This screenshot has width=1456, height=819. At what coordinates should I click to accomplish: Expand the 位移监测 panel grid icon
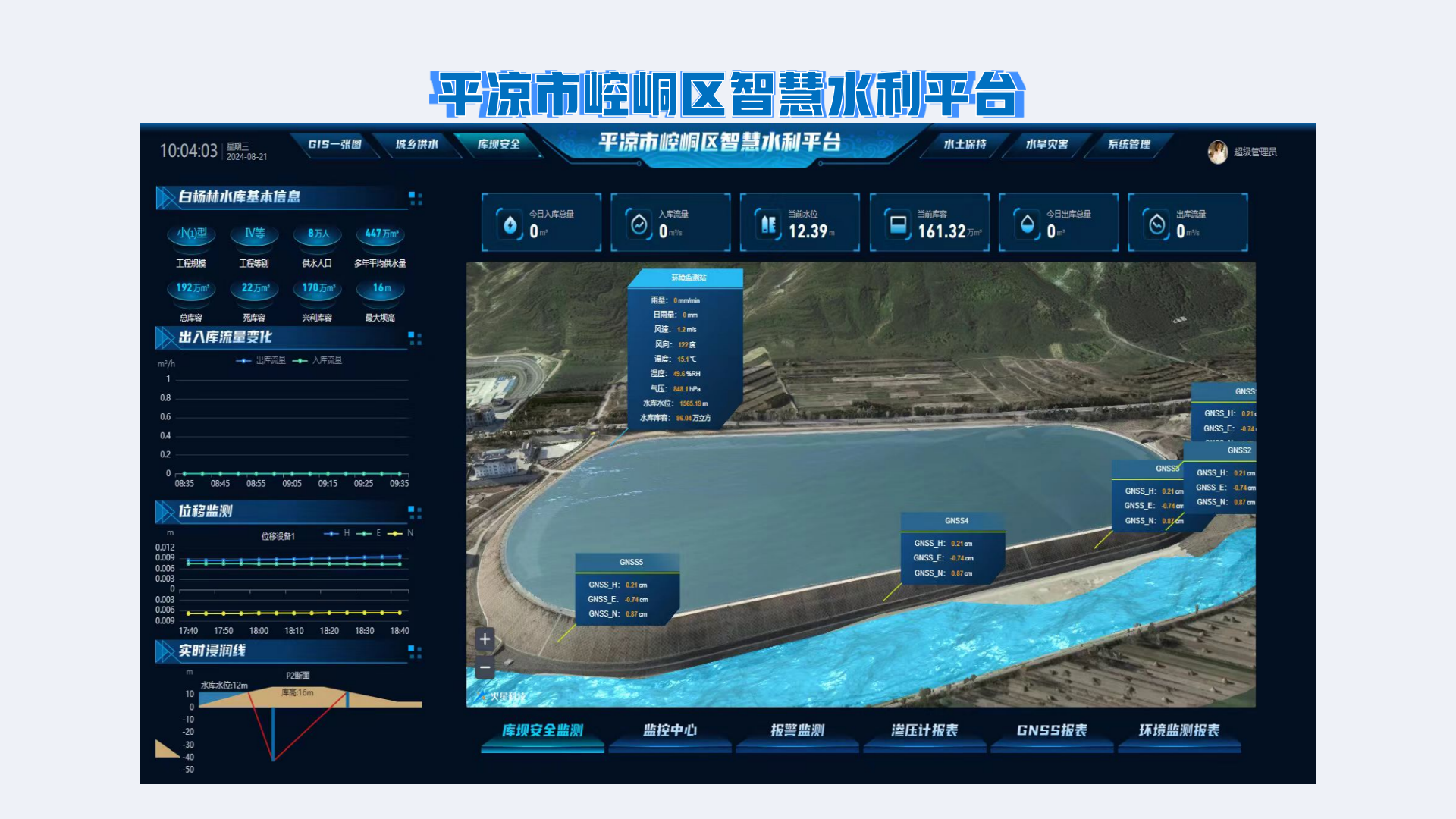415,513
